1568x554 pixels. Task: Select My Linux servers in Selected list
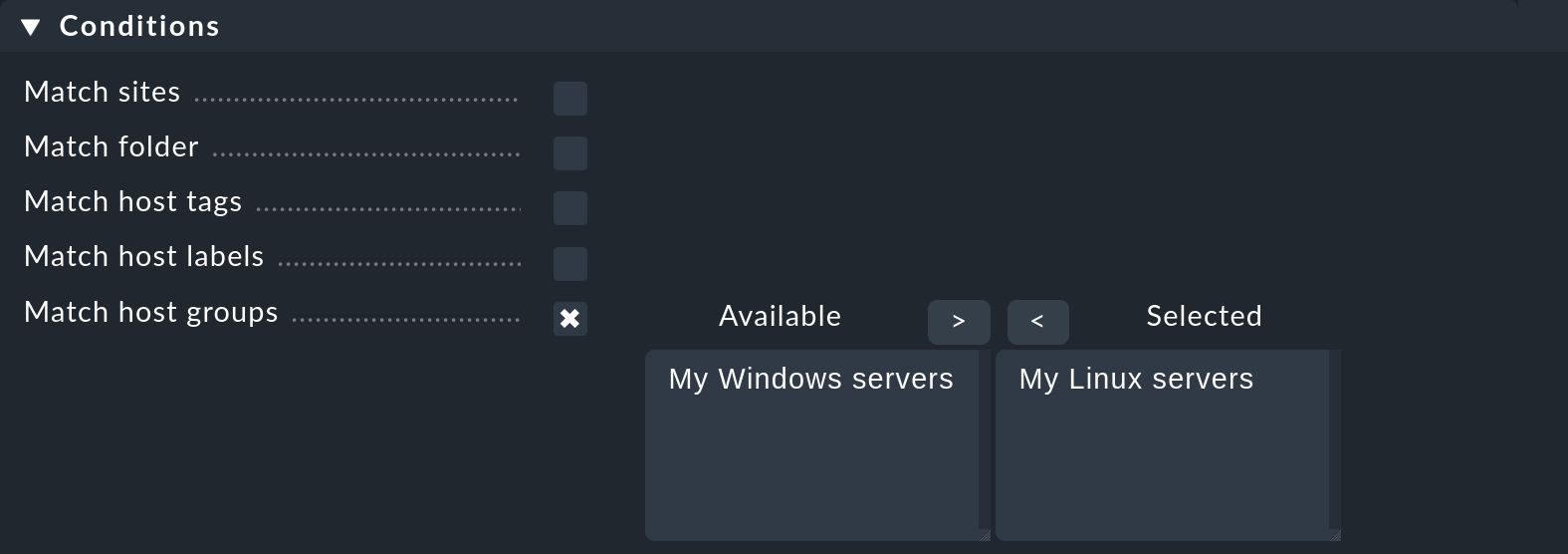click(x=1136, y=379)
